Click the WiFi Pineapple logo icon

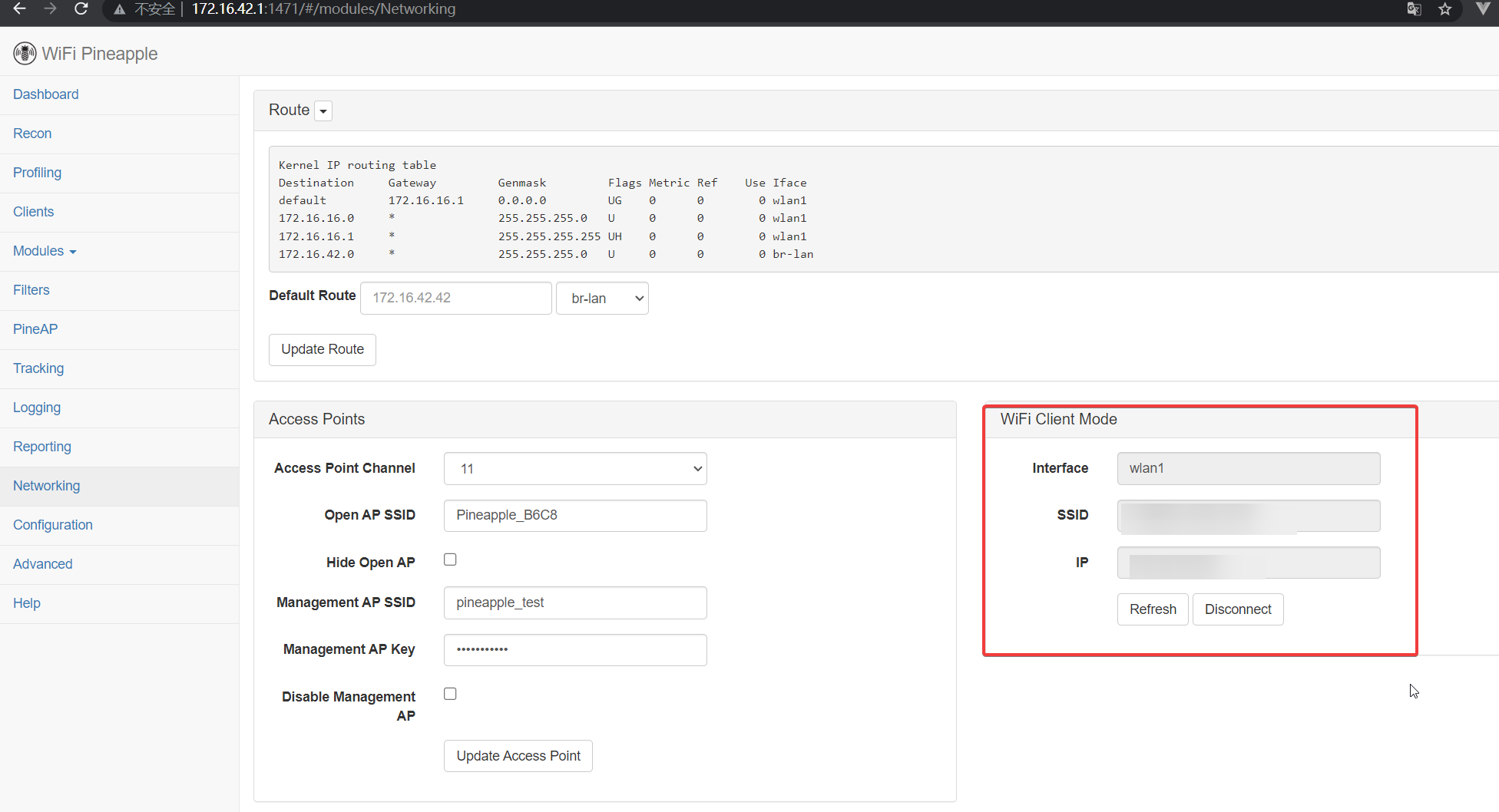pos(25,53)
